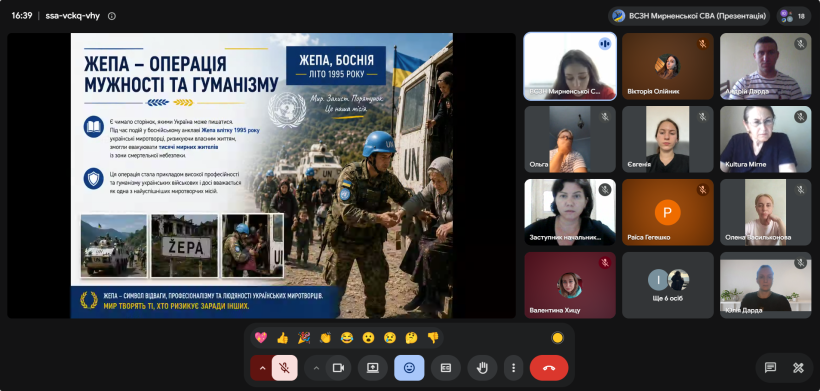Show all 18 participants
The width and height of the screenshot is (820, 391).
point(794,16)
